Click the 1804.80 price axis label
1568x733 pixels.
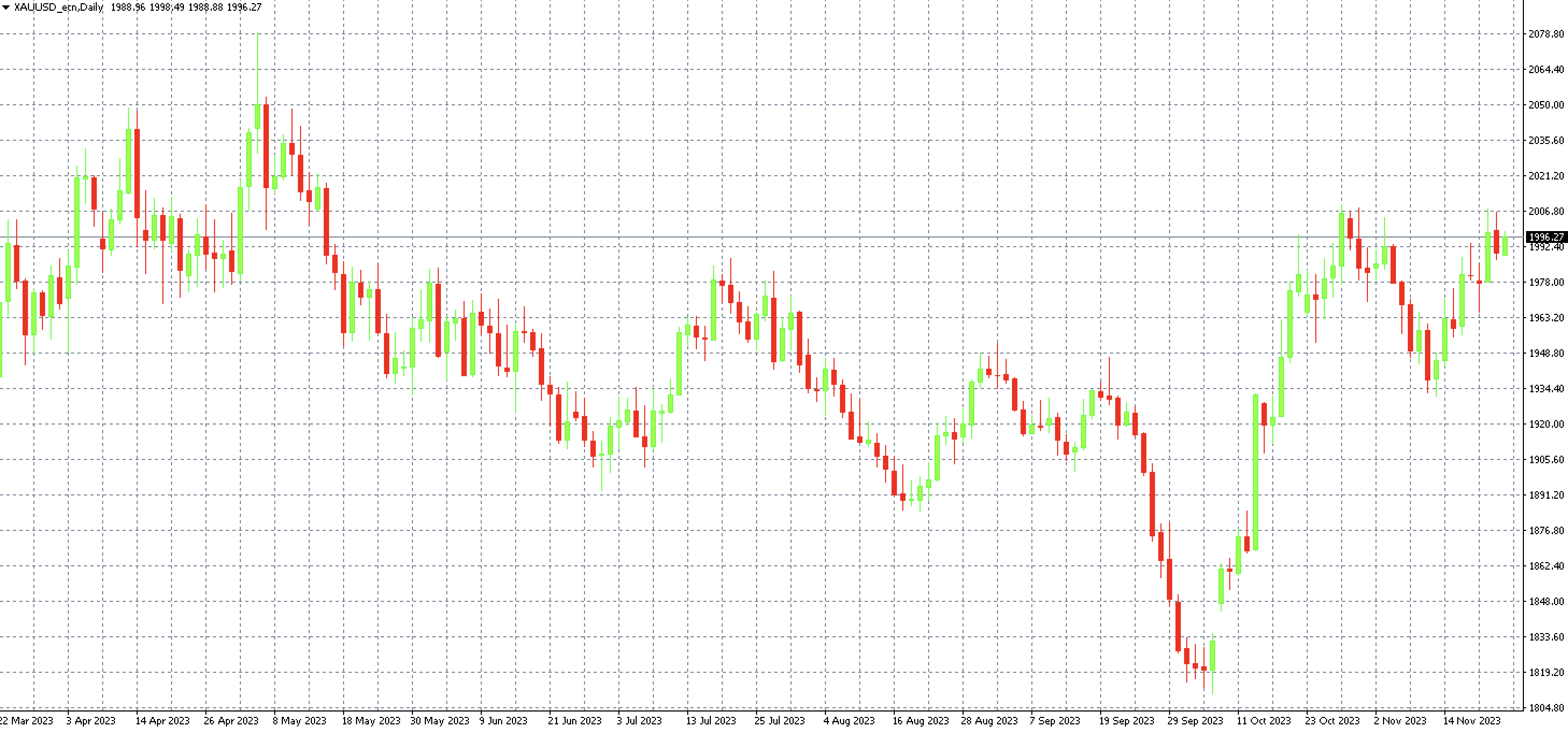click(1546, 708)
